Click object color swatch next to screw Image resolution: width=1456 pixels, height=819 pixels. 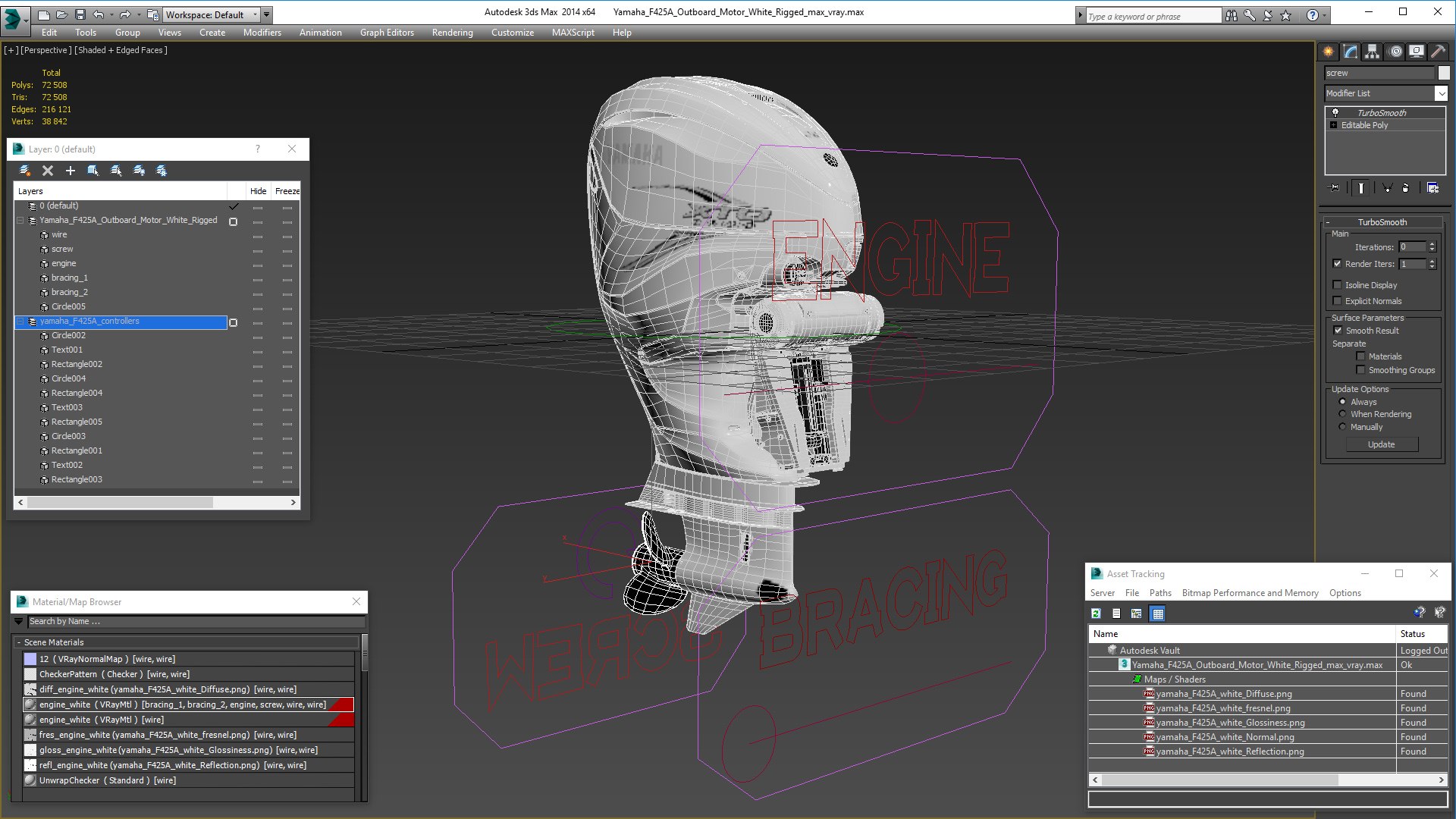(1444, 73)
